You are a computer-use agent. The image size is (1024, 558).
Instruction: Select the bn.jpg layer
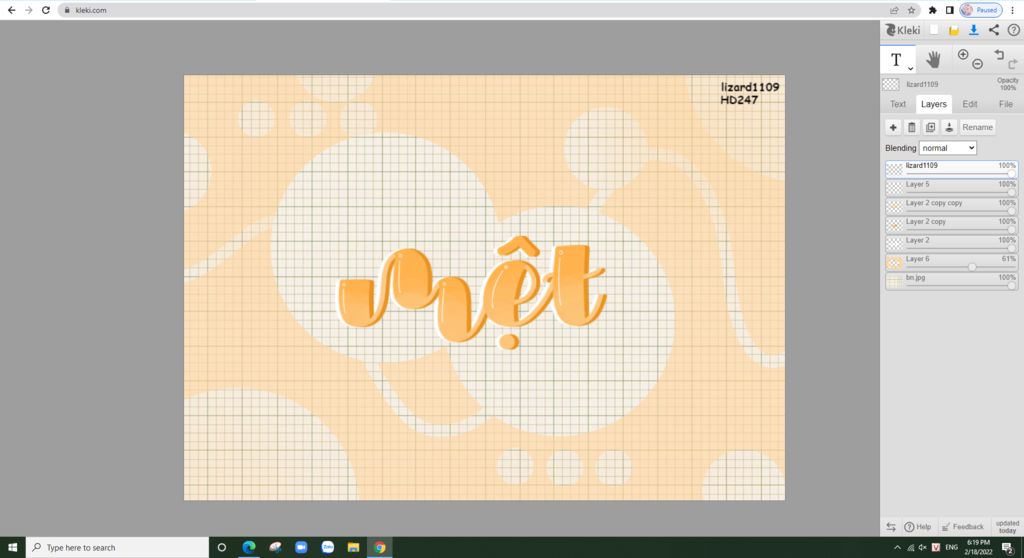(x=952, y=282)
